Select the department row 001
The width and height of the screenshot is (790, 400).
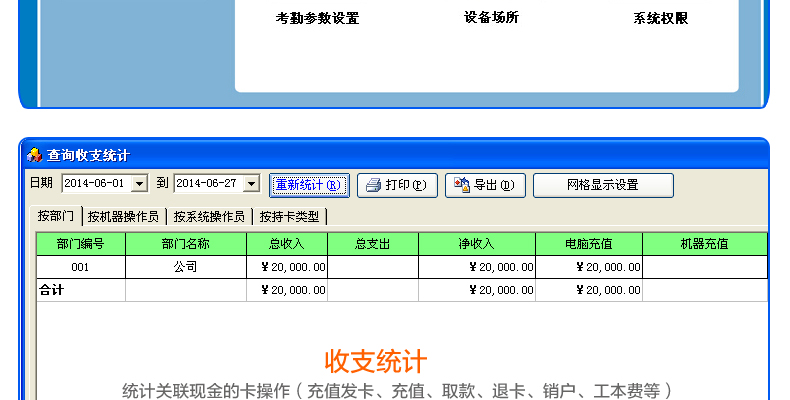[80, 267]
